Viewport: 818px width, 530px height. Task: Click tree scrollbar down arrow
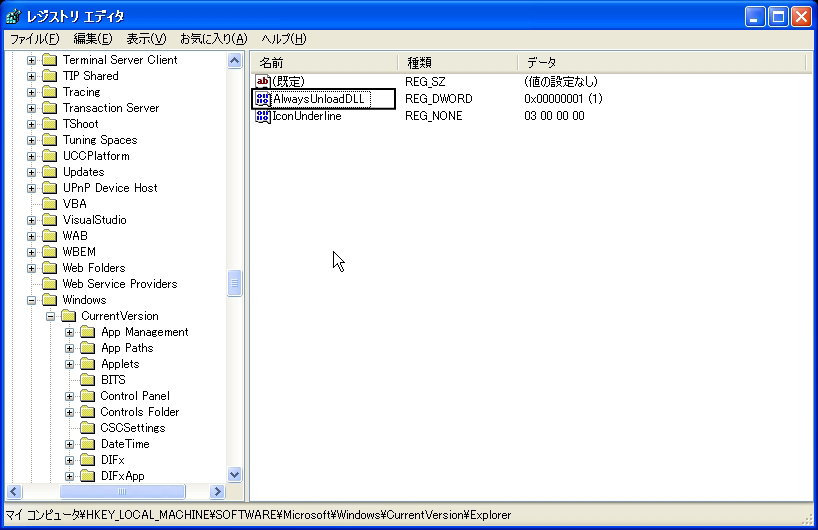click(x=235, y=475)
